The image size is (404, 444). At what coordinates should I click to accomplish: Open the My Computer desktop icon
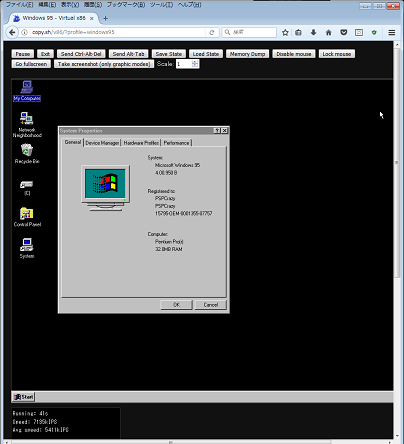coord(27,91)
